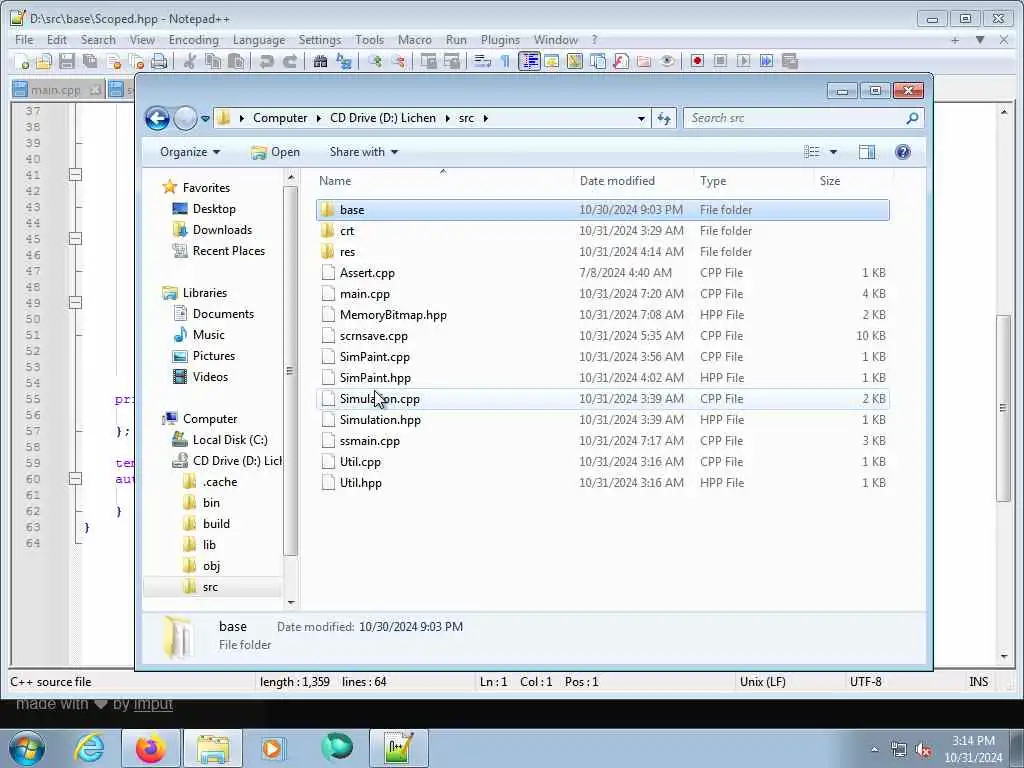Toggle Show All Characters pilcrow icon
The width and height of the screenshot is (1024, 768).
(505, 61)
